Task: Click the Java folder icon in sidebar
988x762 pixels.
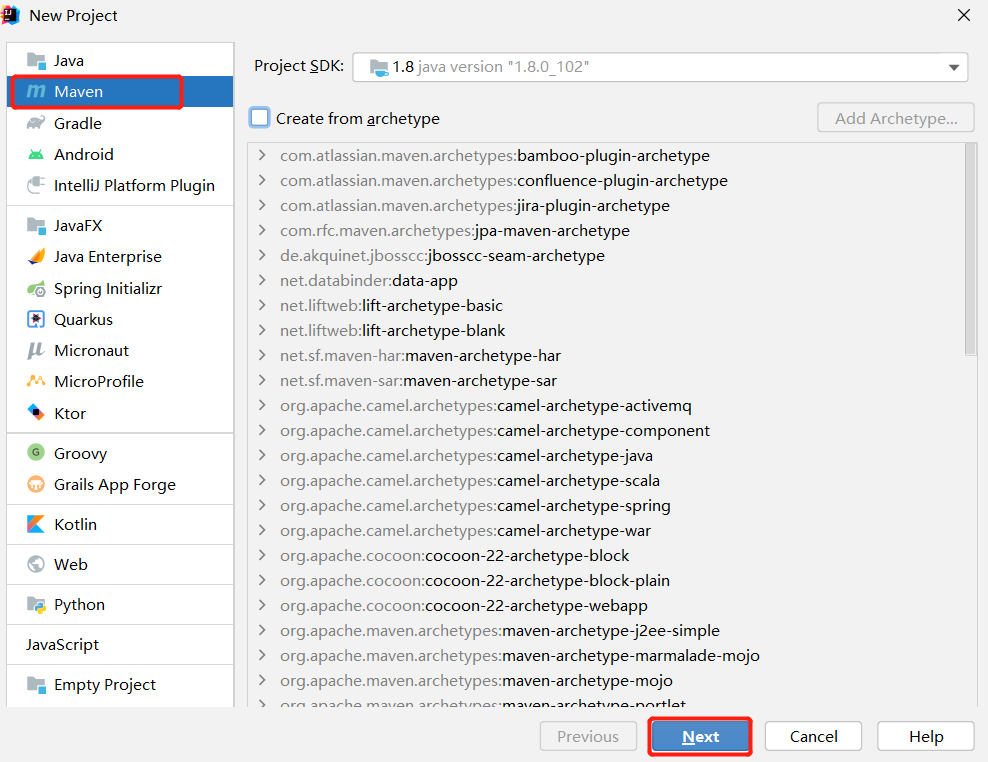Action: pyautogui.click(x=37, y=61)
